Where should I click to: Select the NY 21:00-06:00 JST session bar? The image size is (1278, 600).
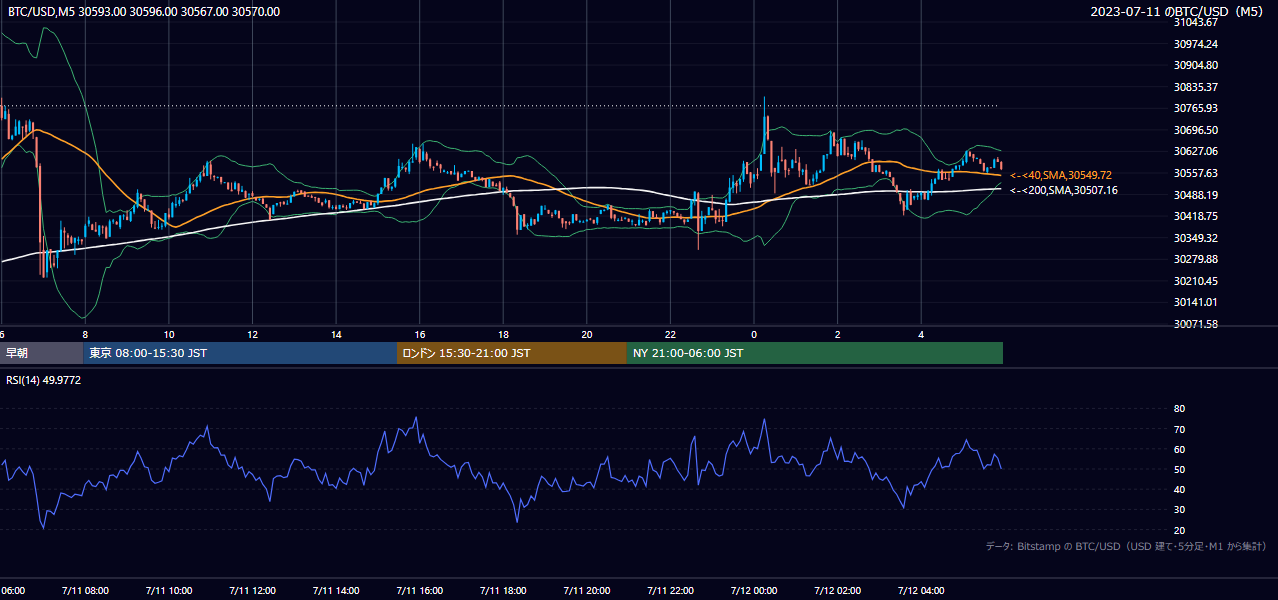point(815,353)
